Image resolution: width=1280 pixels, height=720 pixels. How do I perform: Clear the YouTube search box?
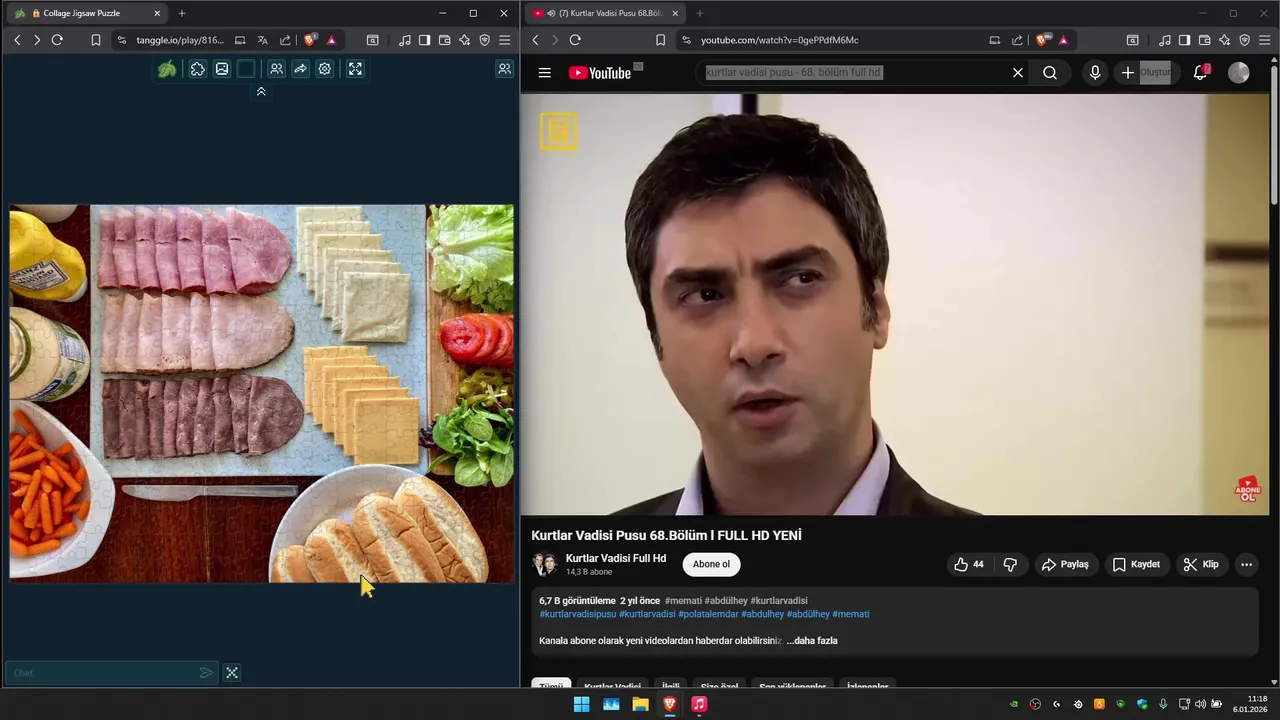point(1018,73)
